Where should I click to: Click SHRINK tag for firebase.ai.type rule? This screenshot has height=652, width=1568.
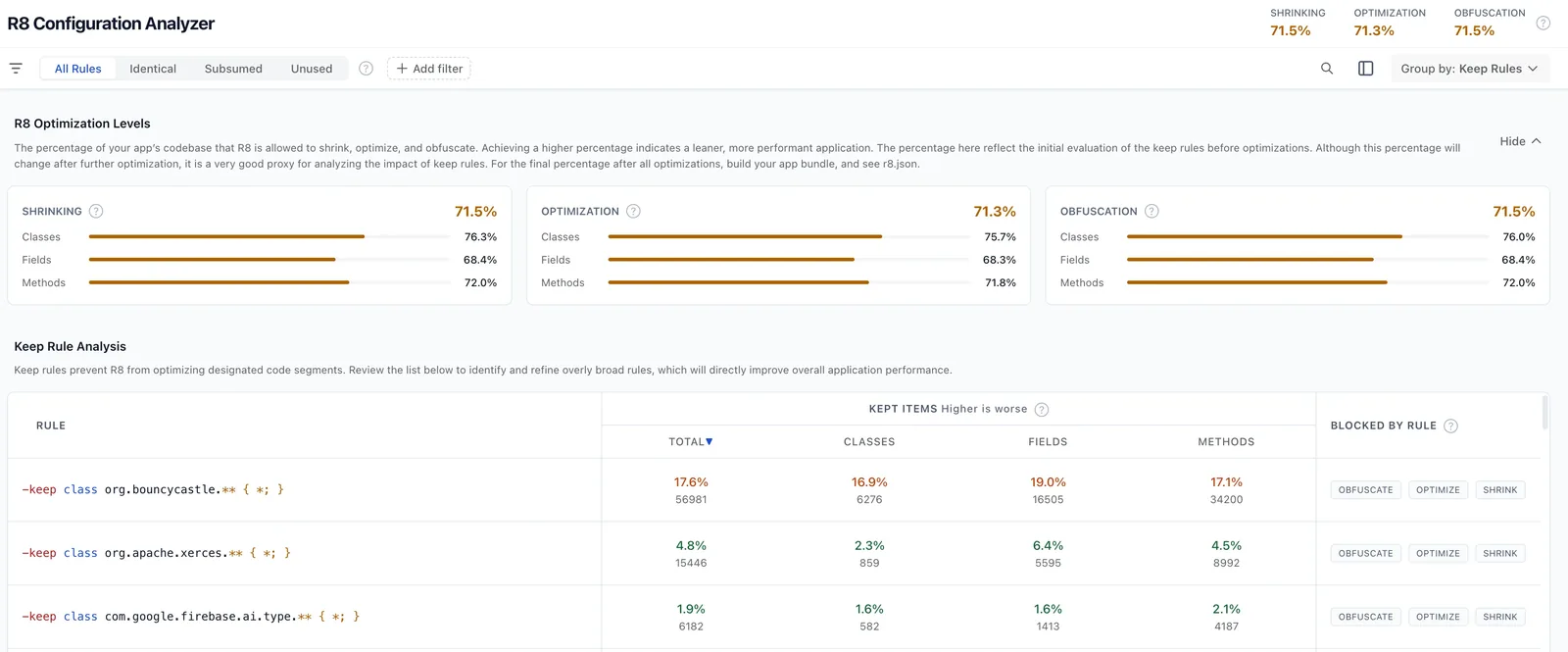1499,617
